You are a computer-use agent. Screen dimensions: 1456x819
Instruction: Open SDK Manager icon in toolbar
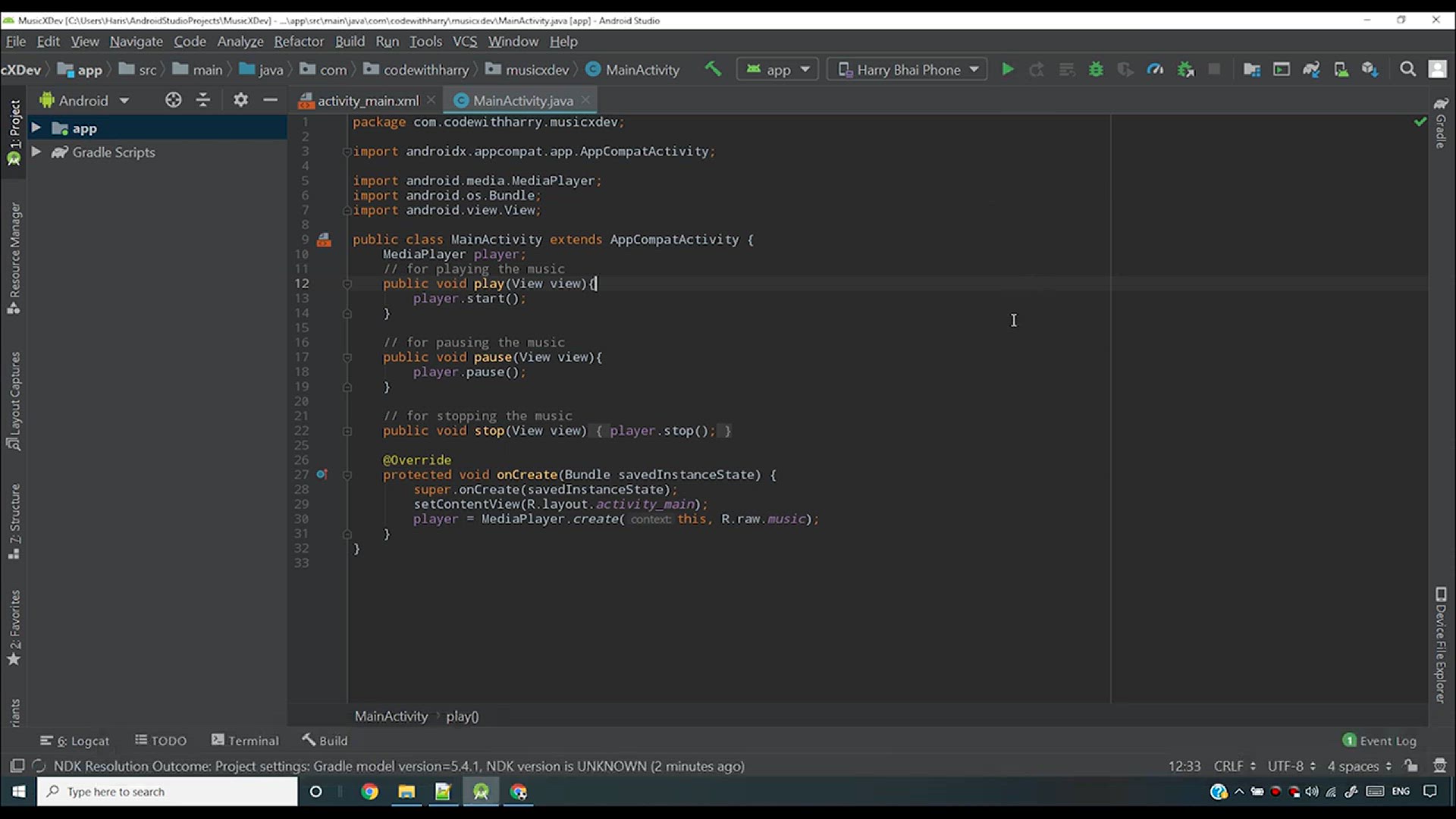pyautogui.click(x=1370, y=70)
